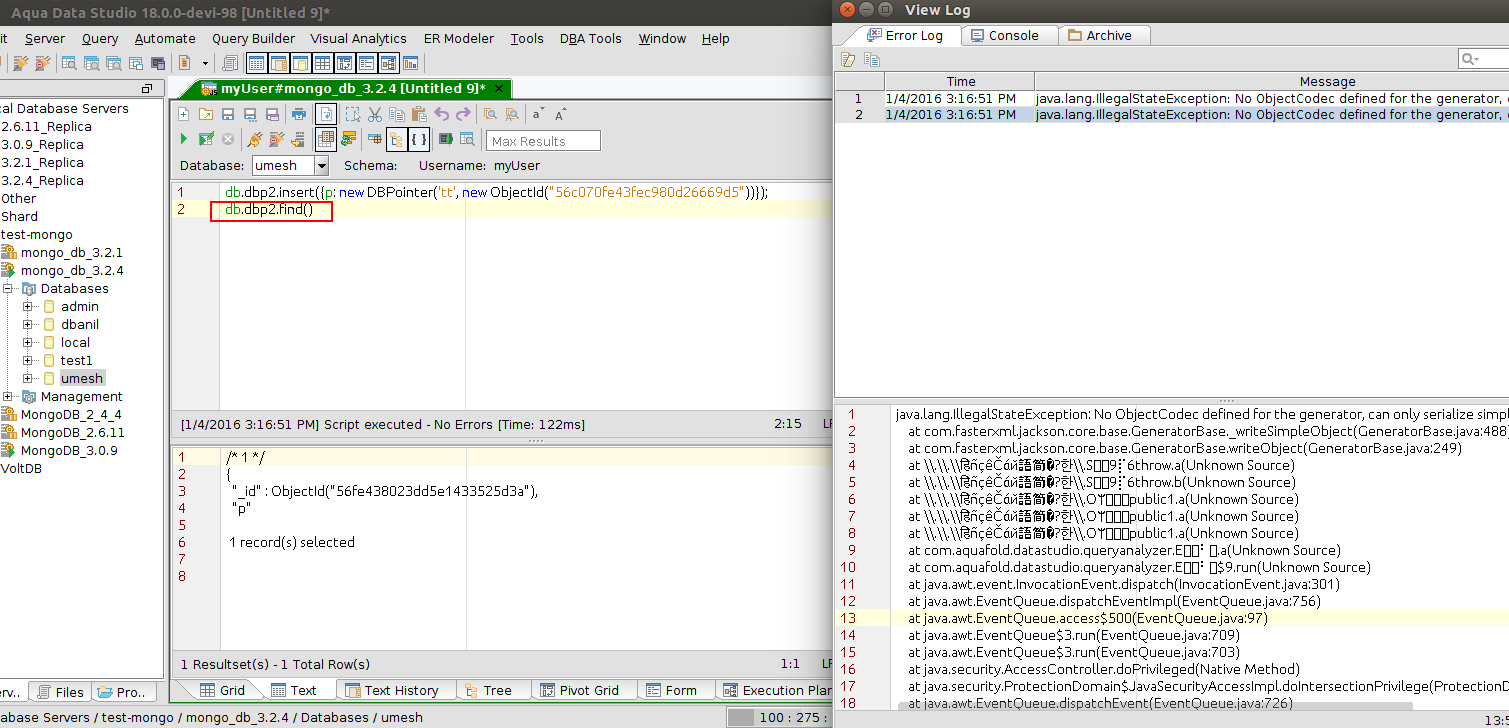The height and width of the screenshot is (728, 1509).
Task: Click the Print icon in editor toolbar
Action: 298,115
